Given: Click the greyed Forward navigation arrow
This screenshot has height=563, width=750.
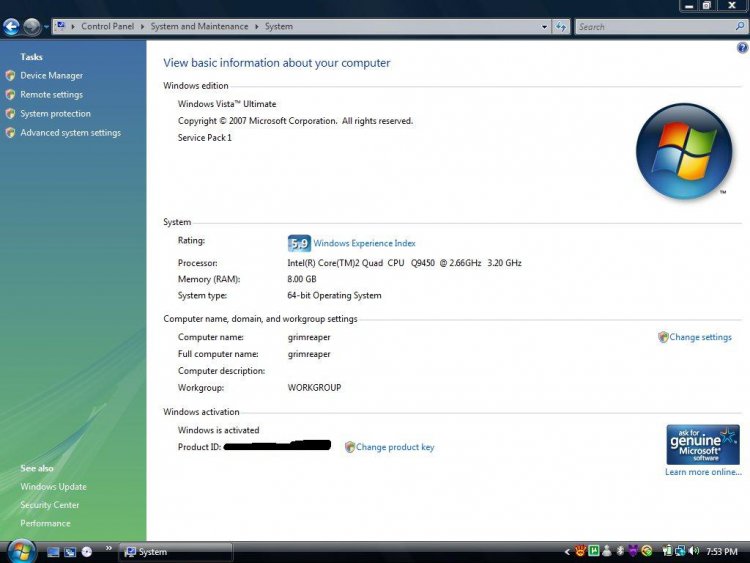Looking at the screenshot, I should pyautogui.click(x=32, y=27).
